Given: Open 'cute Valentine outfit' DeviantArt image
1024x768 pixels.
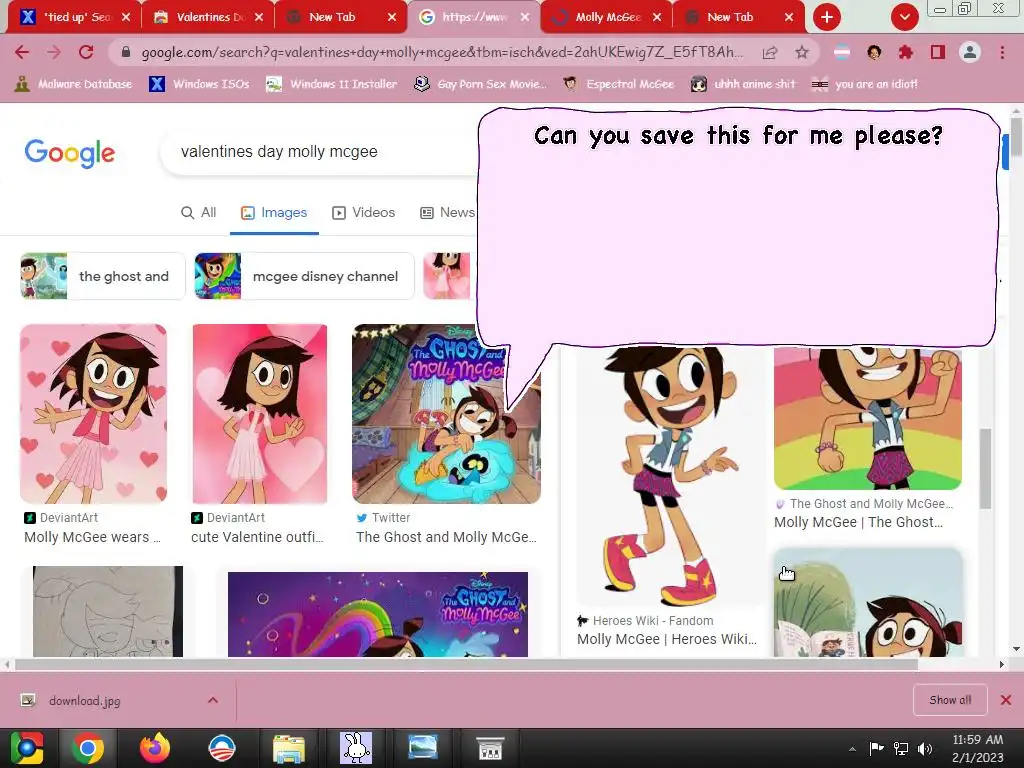Looking at the screenshot, I should pos(260,413).
